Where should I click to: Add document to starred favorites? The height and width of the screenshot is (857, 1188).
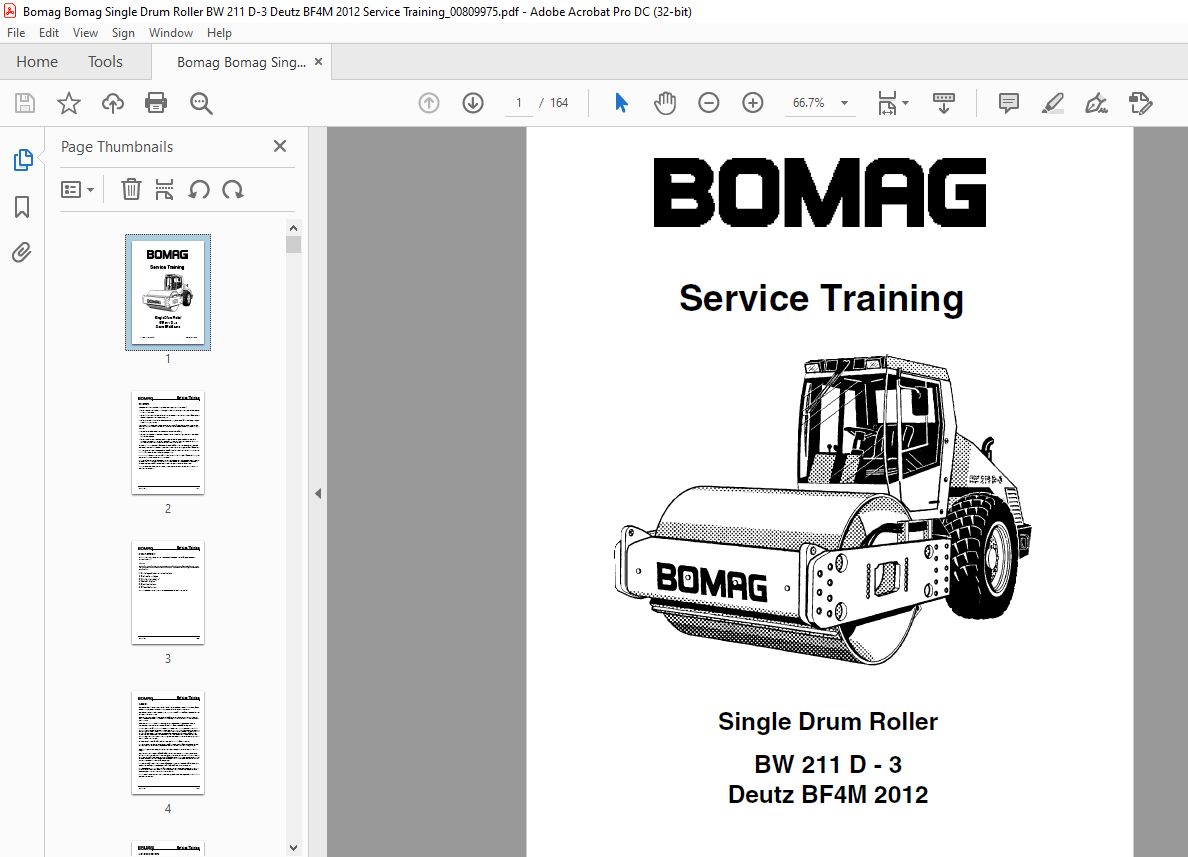tap(69, 103)
